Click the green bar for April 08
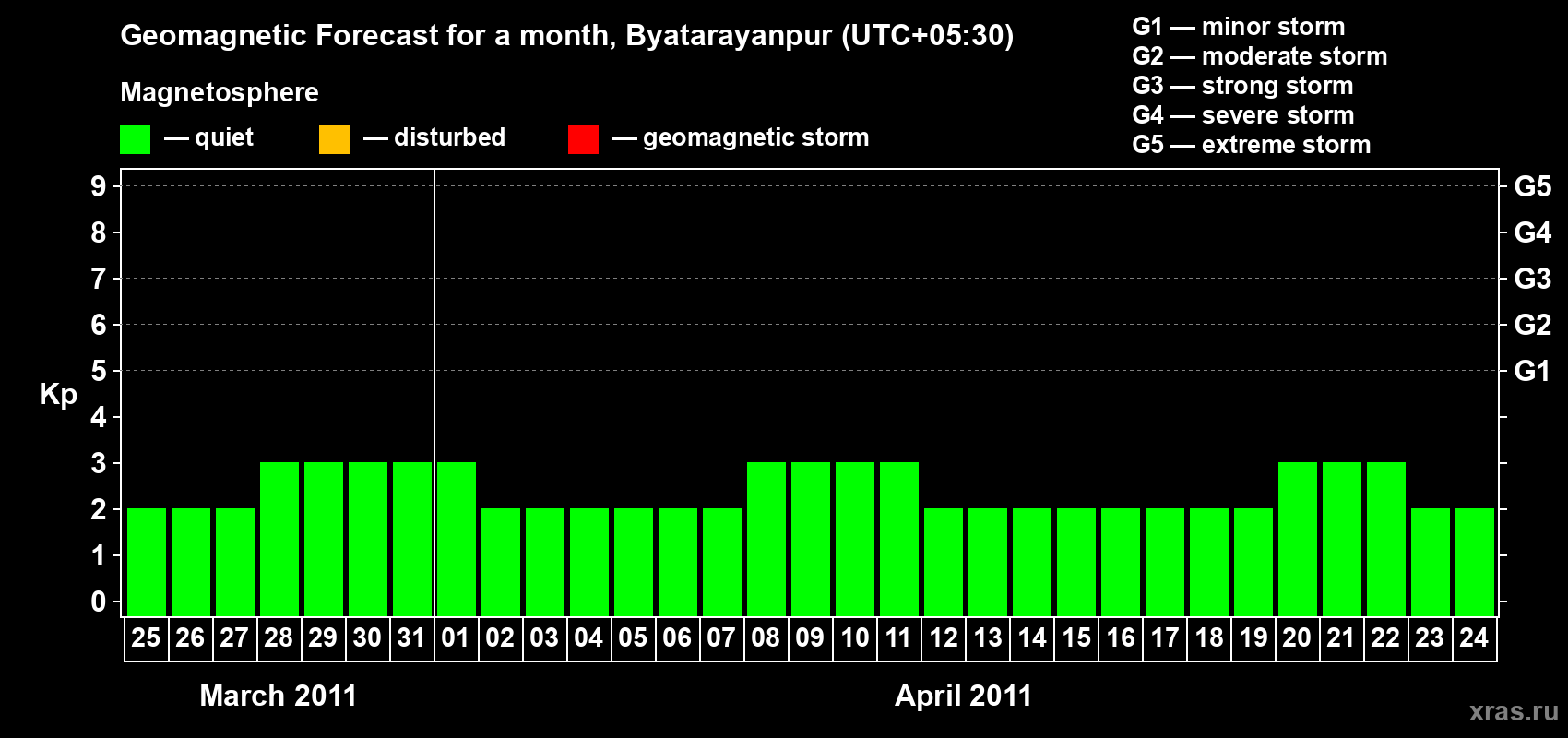The image size is (1568, 738). pos(766,539)
